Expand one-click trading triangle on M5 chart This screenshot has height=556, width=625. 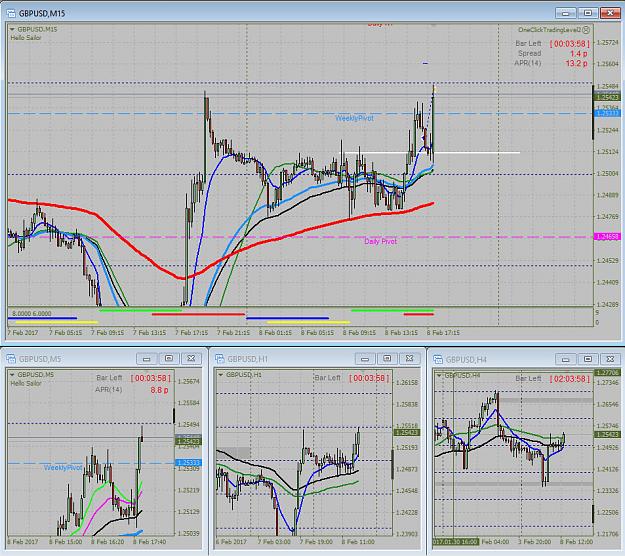(12, 375)
